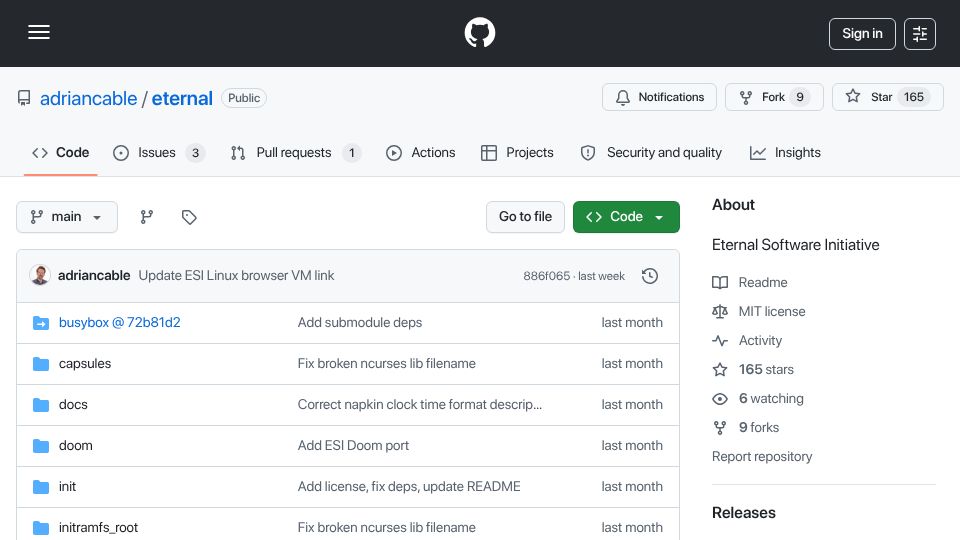
Task: Click the capsules folder icon
Action: 41,364
